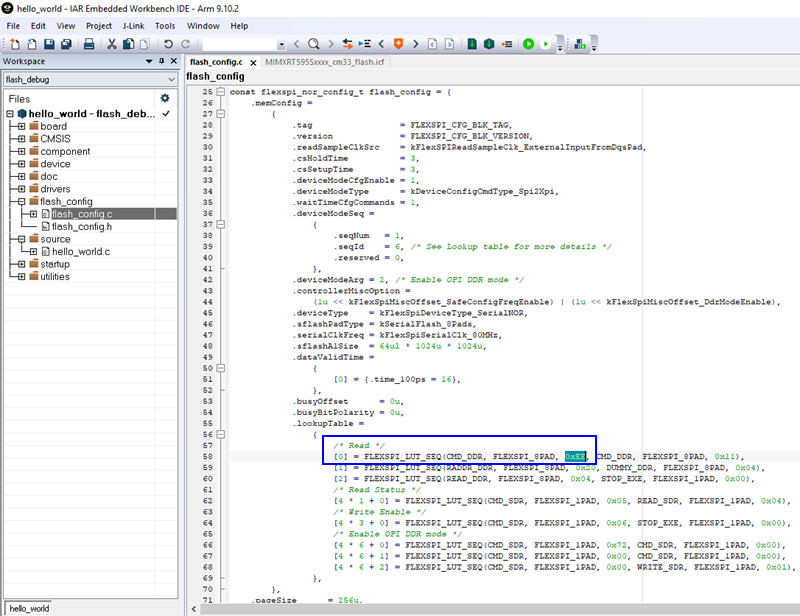Viewport: 800px width, 616px height.
Task: Click the Compile green icon
Action: click(472, 44)
